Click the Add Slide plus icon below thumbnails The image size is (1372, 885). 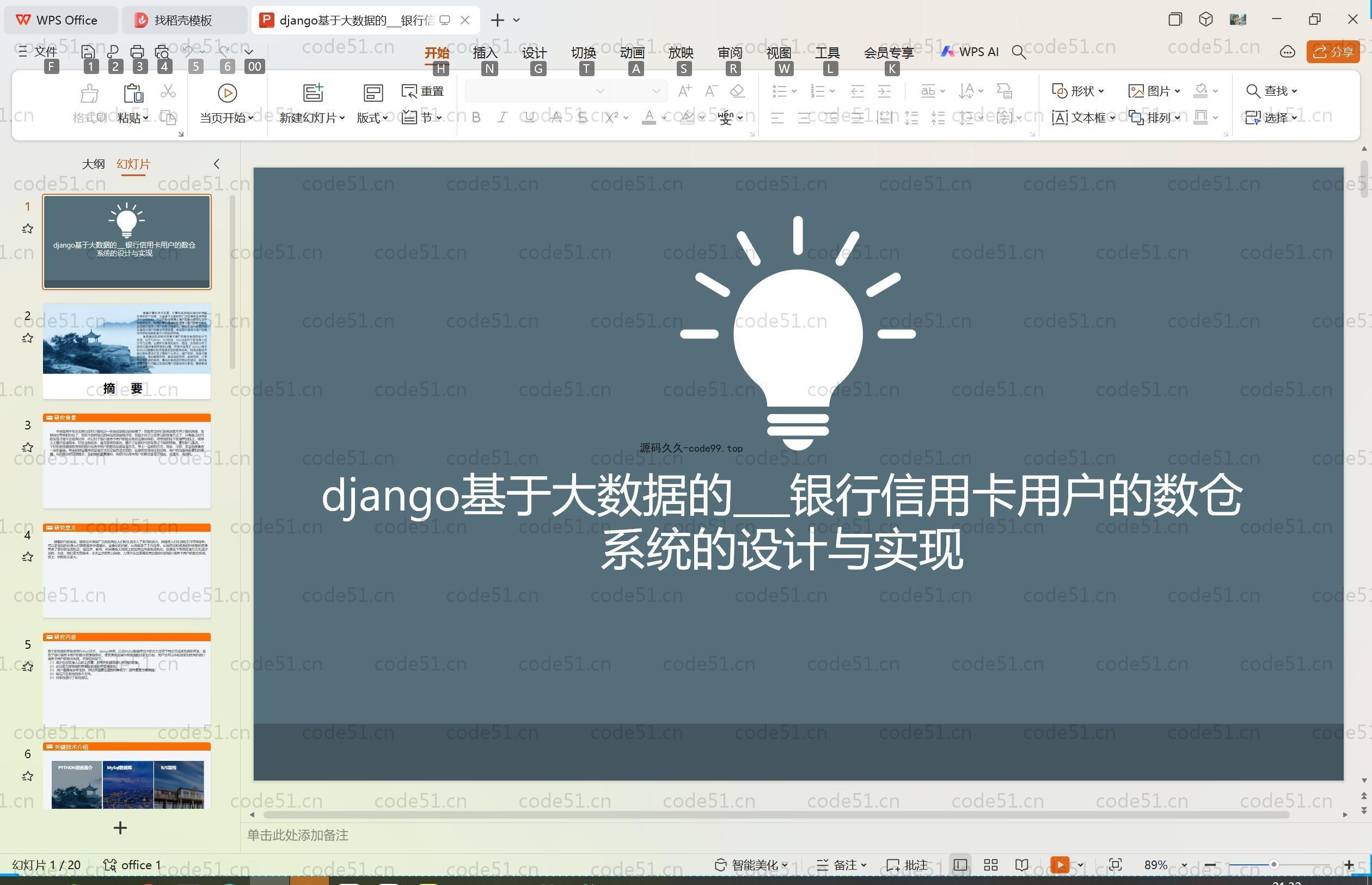[x=120, y=828]
